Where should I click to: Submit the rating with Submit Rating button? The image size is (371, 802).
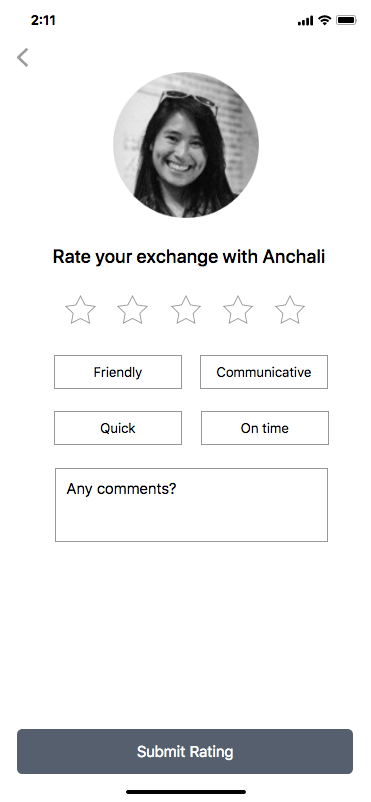[x=185, y=751]
